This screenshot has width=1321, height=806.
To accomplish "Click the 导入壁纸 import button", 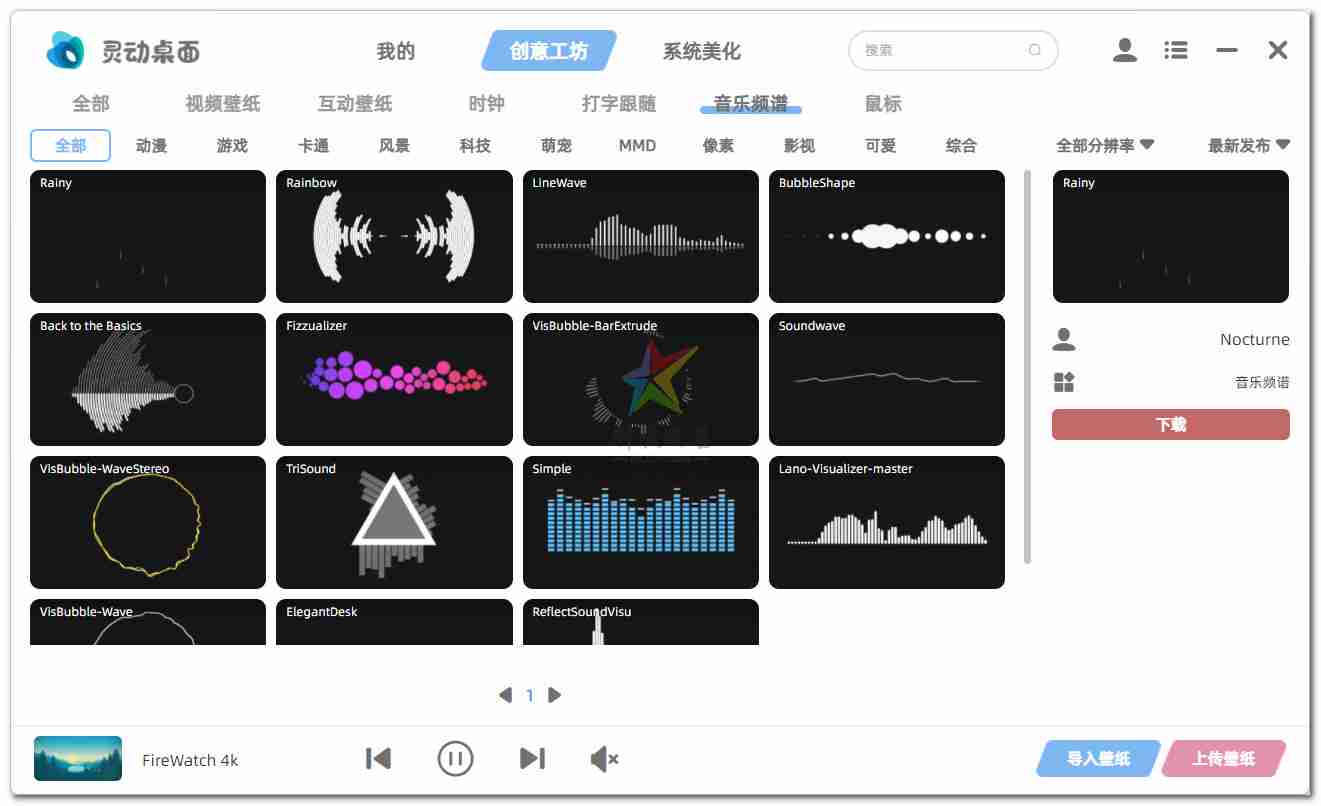I will click(1098, 759).
